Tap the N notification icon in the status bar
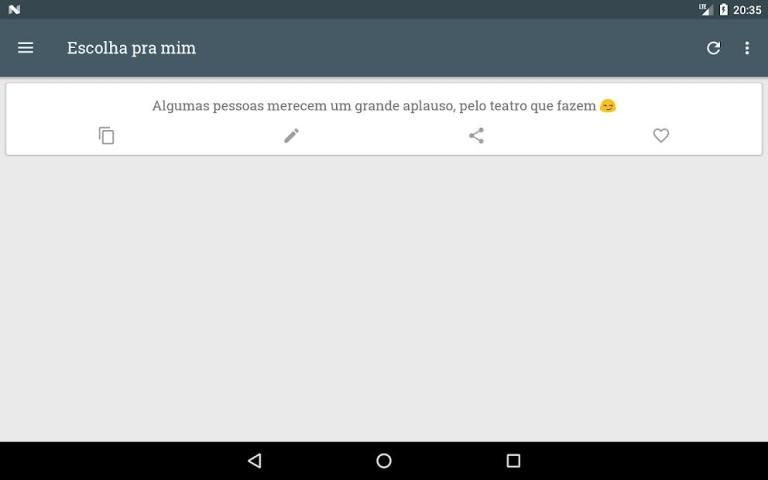 coord(14,9)
